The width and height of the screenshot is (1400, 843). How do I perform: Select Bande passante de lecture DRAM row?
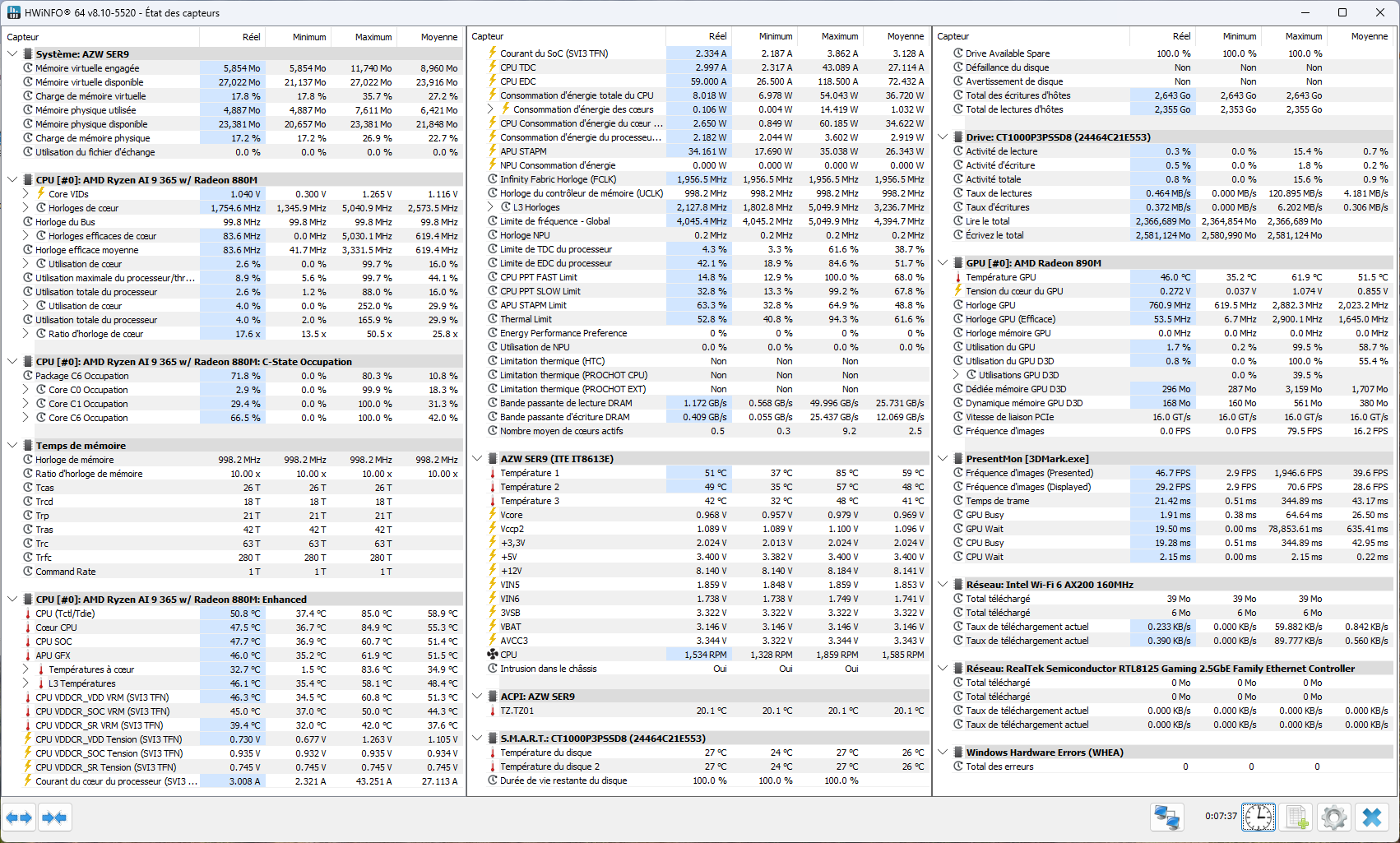[698, 403]
